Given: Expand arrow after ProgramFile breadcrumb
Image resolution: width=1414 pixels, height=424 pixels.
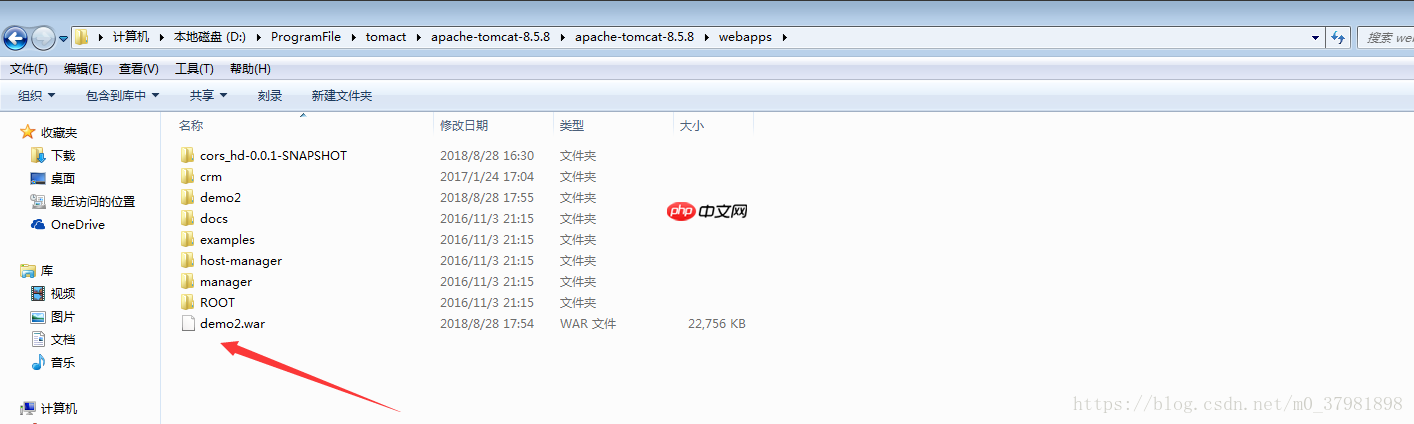Looking at the screenshot, I should [353, 38].
